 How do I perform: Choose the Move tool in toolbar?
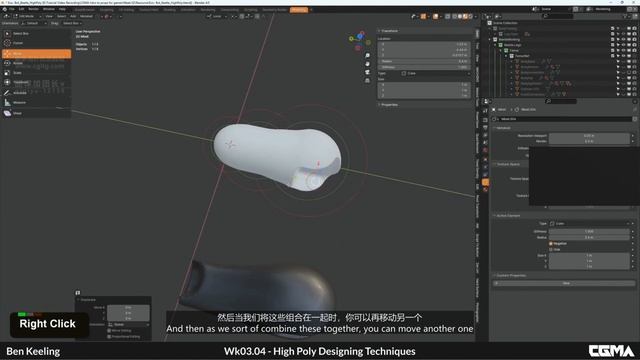click(x=36, y=53)
